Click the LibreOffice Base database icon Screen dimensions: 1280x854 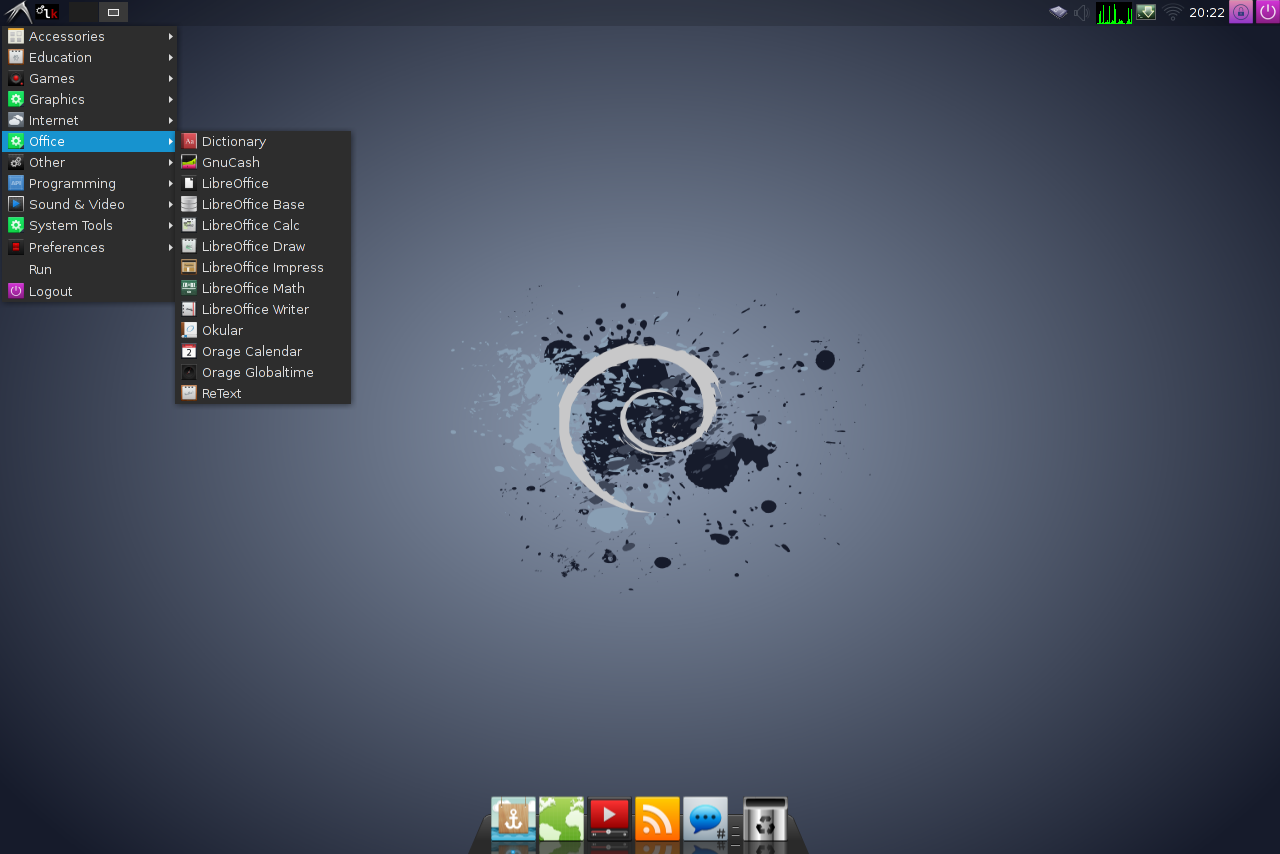pos(189,204)
